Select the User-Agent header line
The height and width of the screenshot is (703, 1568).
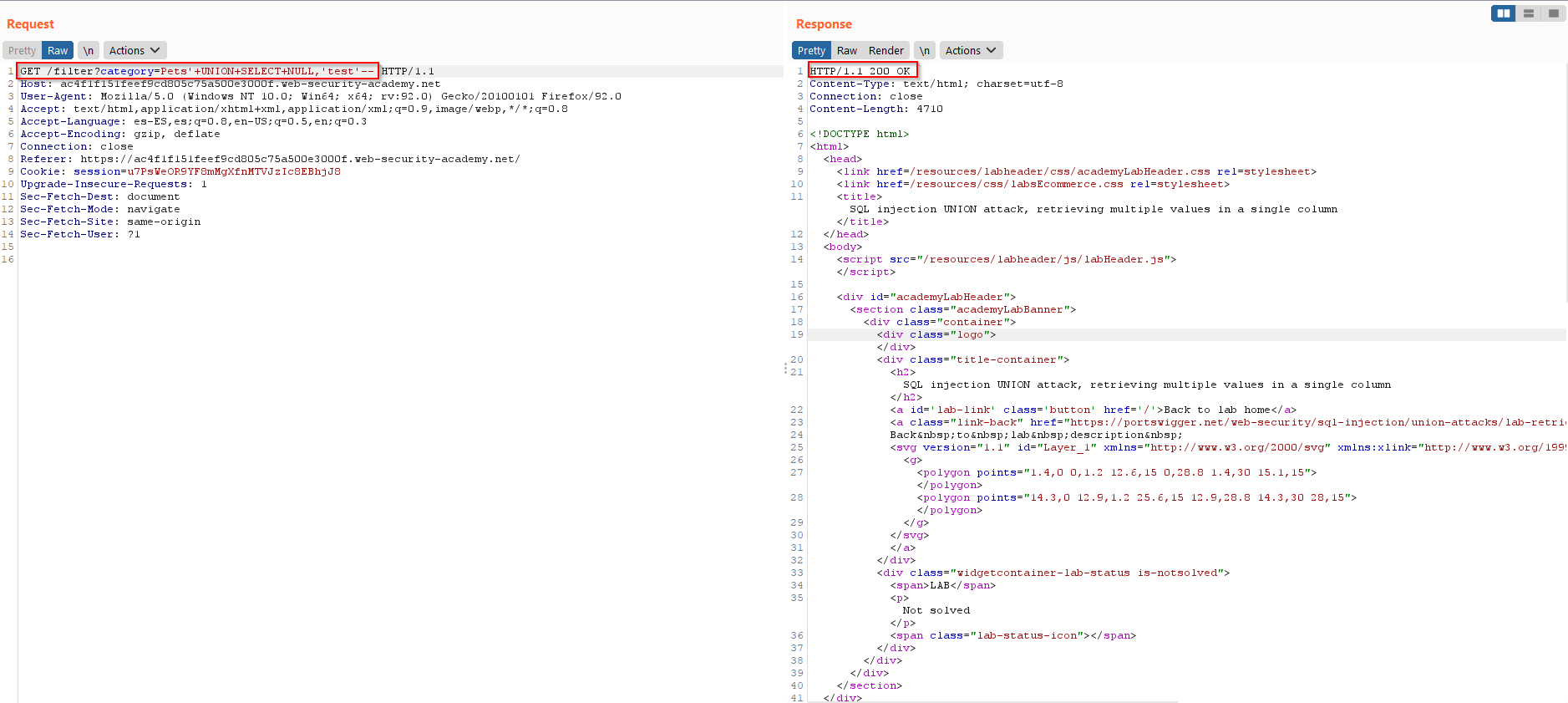point(321,96)
